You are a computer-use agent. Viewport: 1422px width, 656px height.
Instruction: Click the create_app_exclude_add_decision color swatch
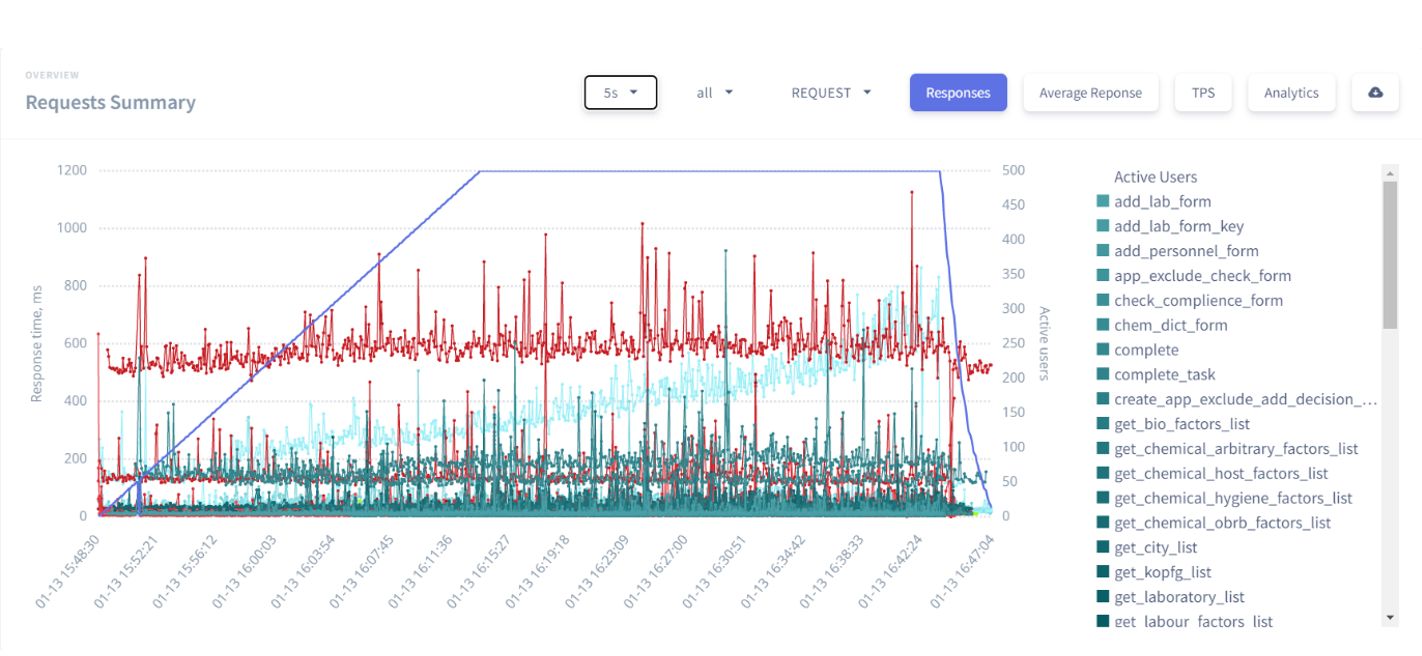pos(1103,399)
